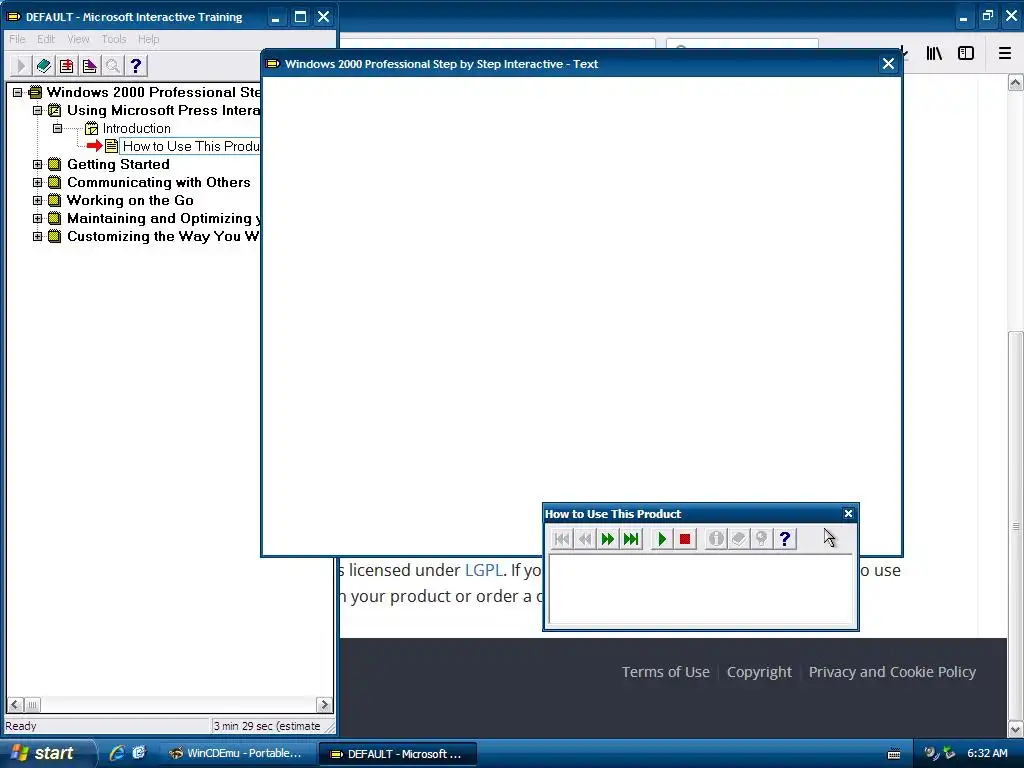
Task: Click the red document toolbar icon
Action: click(67, 65)
